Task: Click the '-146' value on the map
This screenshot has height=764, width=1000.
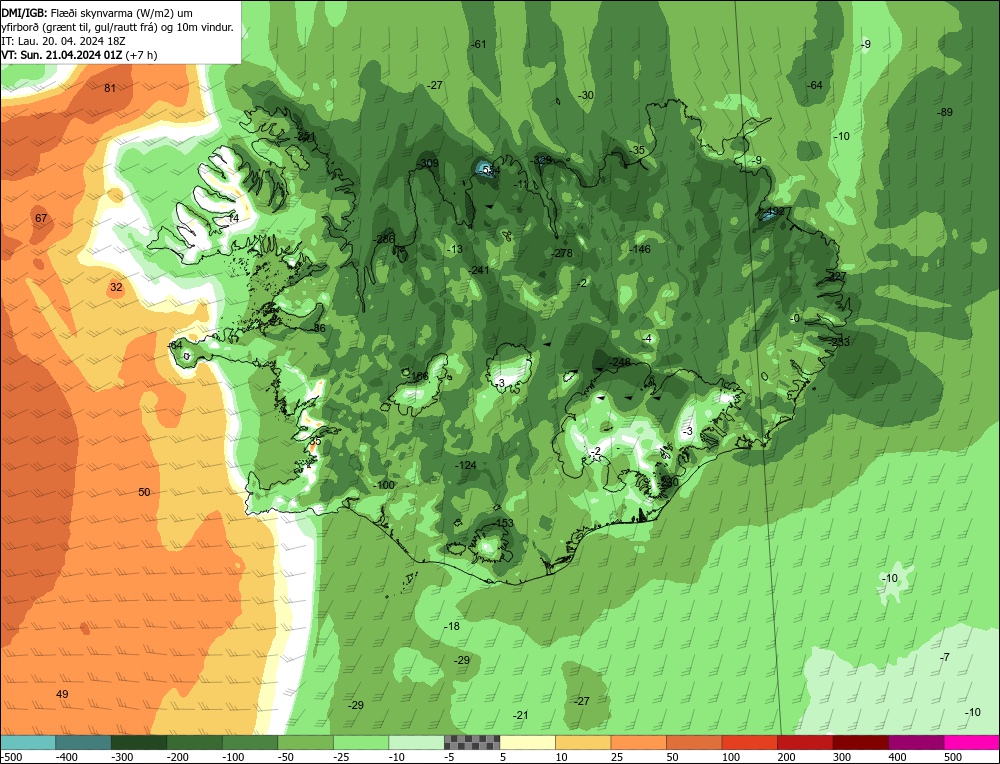Action: 639,249
